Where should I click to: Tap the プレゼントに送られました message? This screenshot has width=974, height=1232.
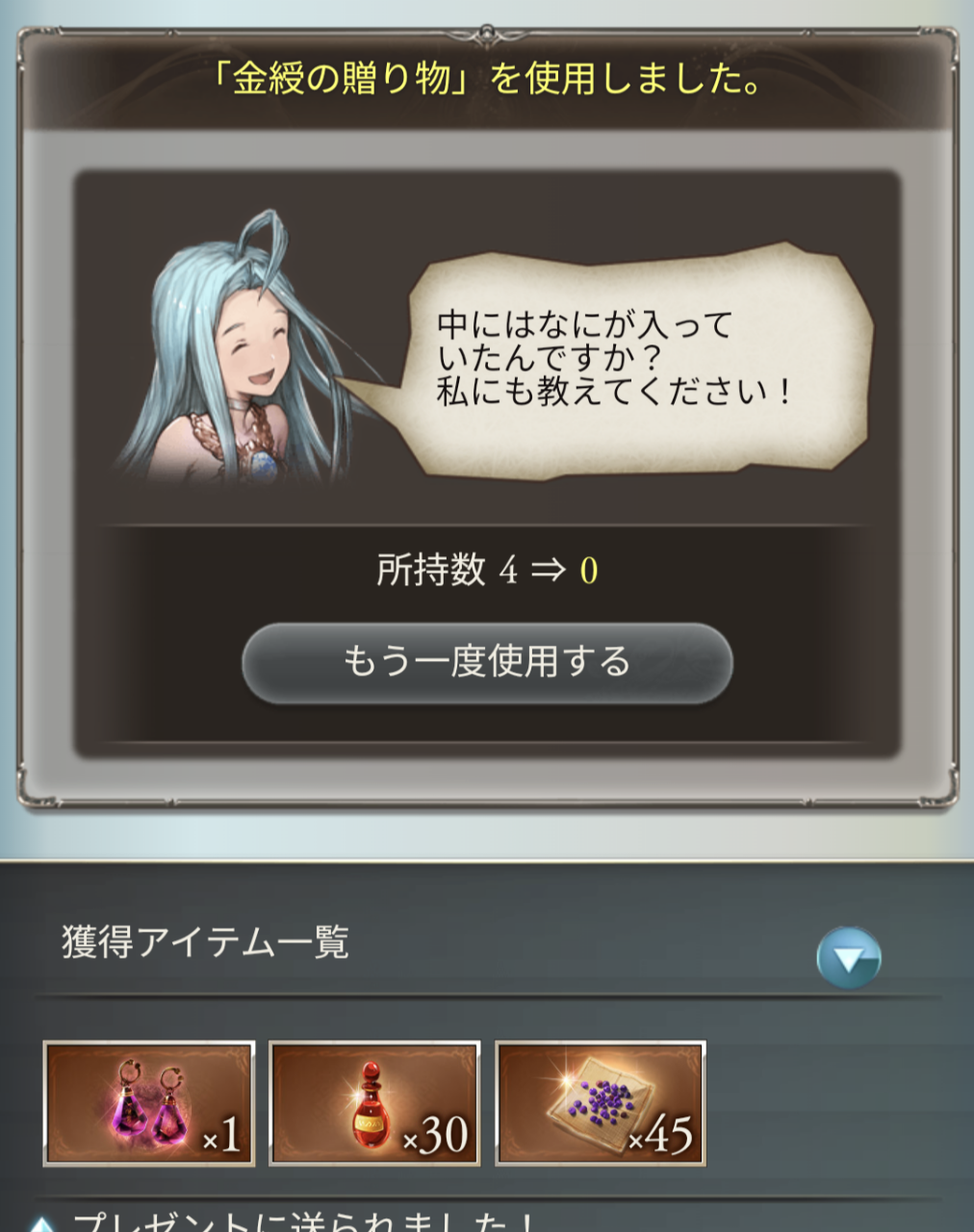point(304,1220)
